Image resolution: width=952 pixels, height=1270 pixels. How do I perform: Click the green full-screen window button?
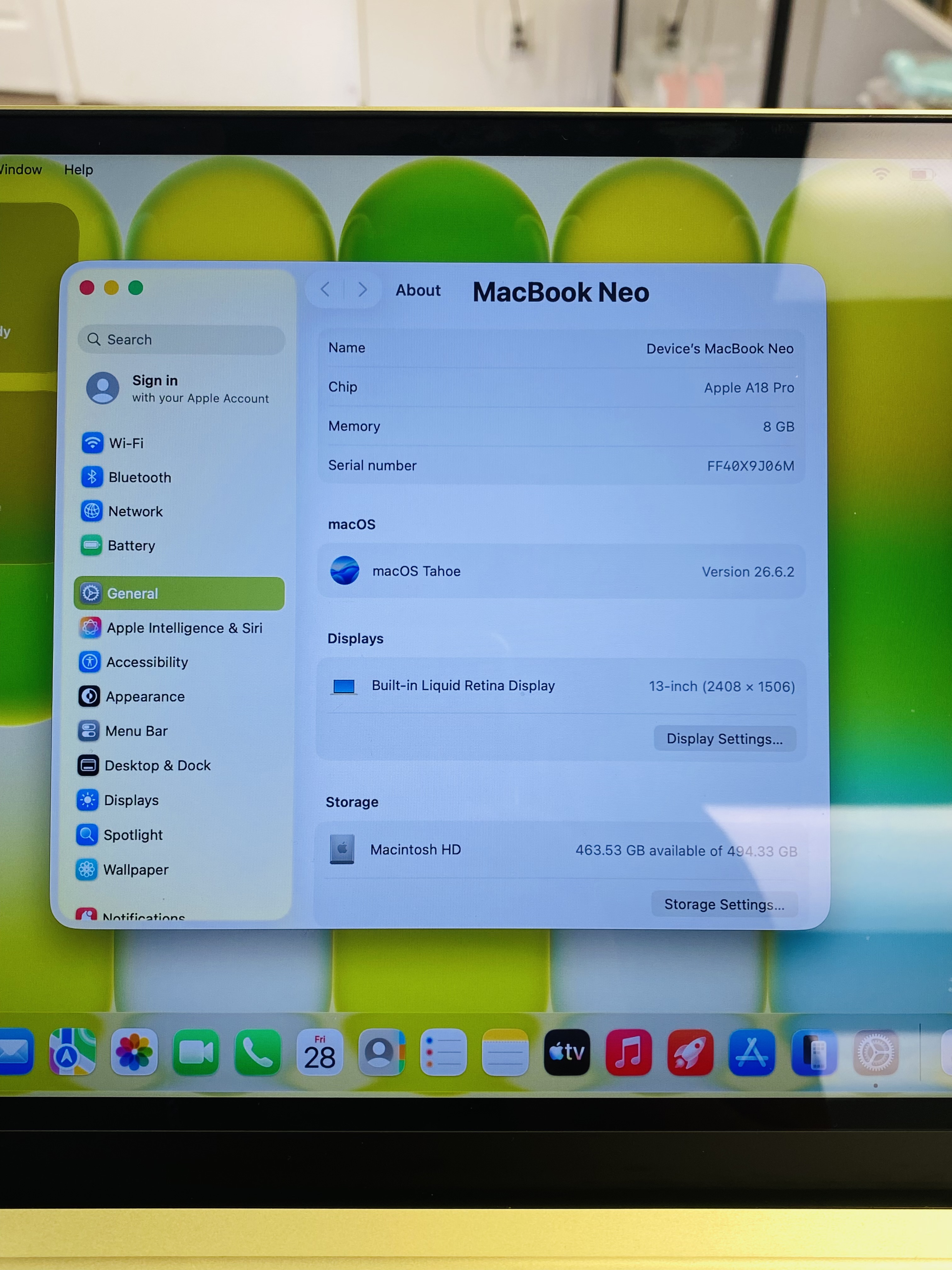tap(135, 288)
